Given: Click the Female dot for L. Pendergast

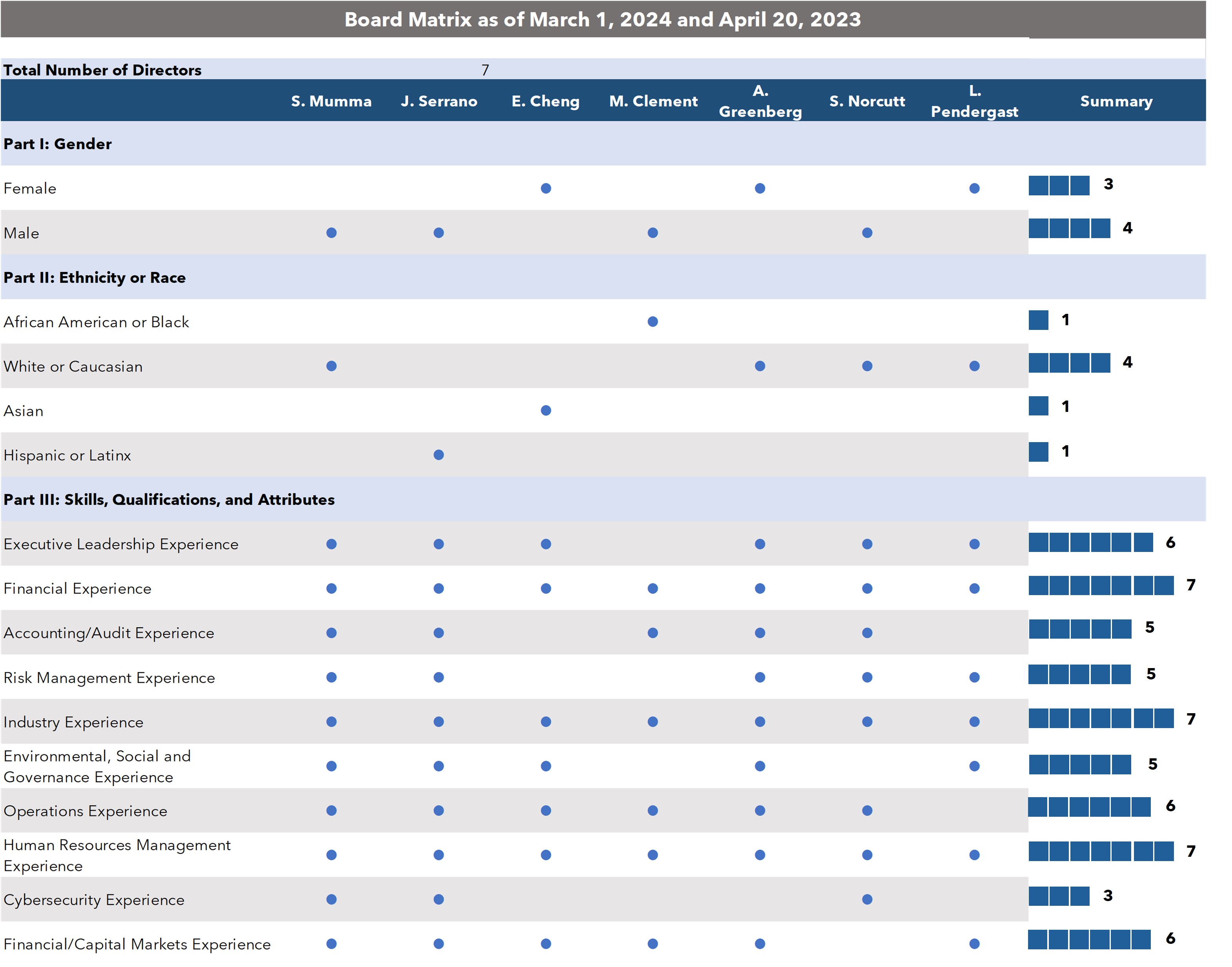Looking at the screenshot, I should click(974, 189).
